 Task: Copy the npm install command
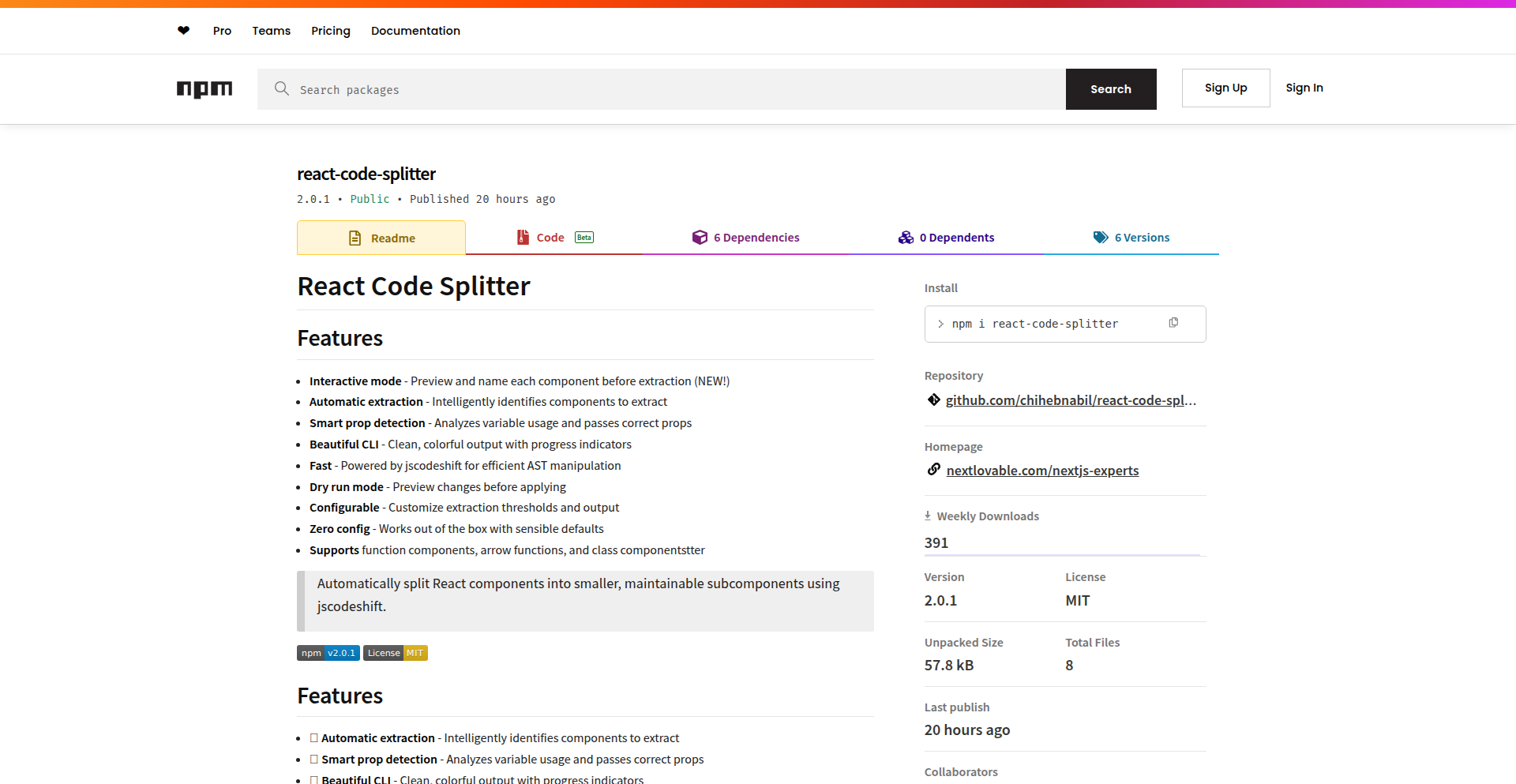tap(1173, 323)
